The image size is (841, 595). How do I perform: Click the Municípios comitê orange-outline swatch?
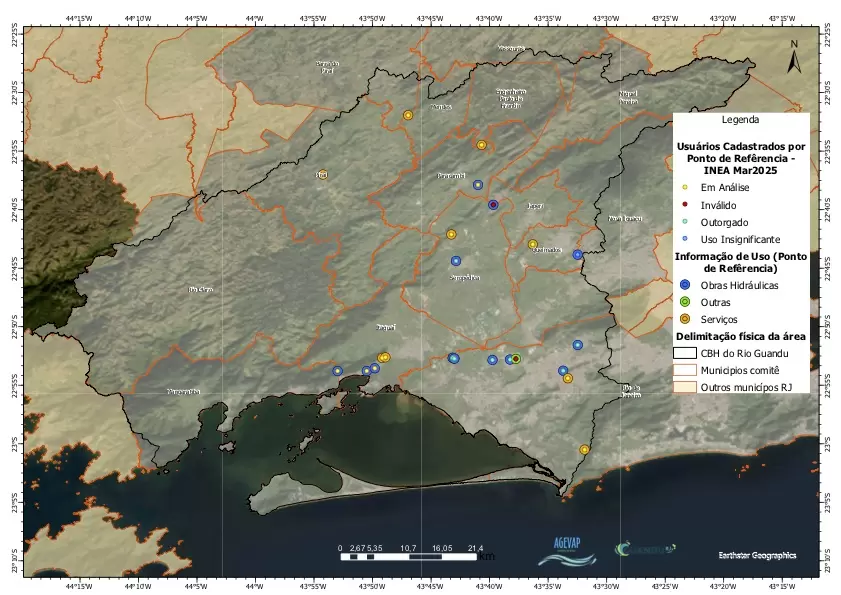684,369
